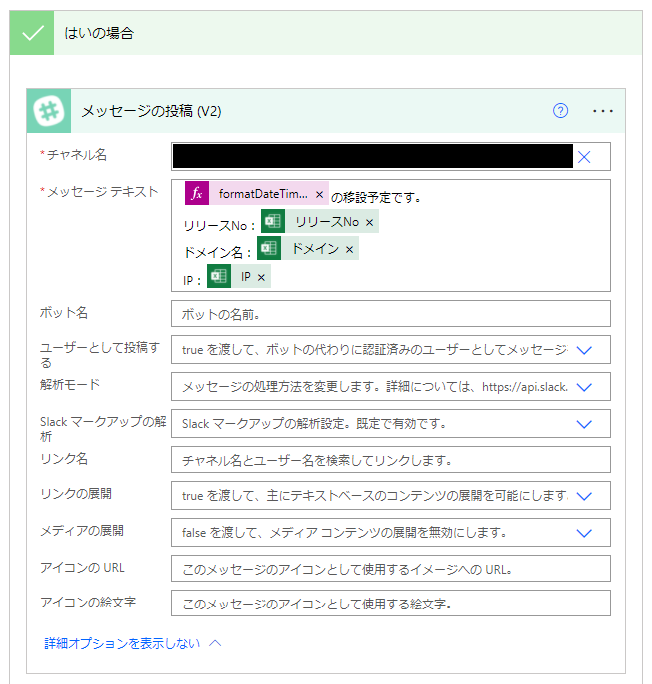Remove the IP dynamic token

[x=261, y=277]
